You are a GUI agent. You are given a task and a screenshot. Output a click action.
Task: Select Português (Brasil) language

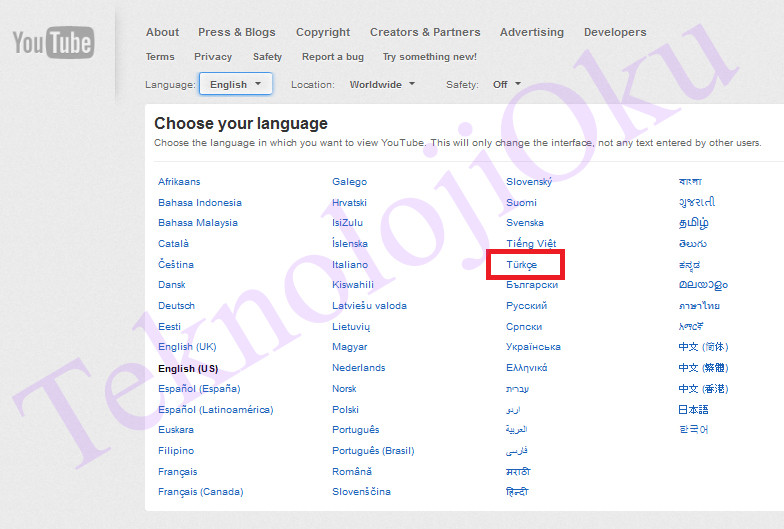click(x=373, y=450)
